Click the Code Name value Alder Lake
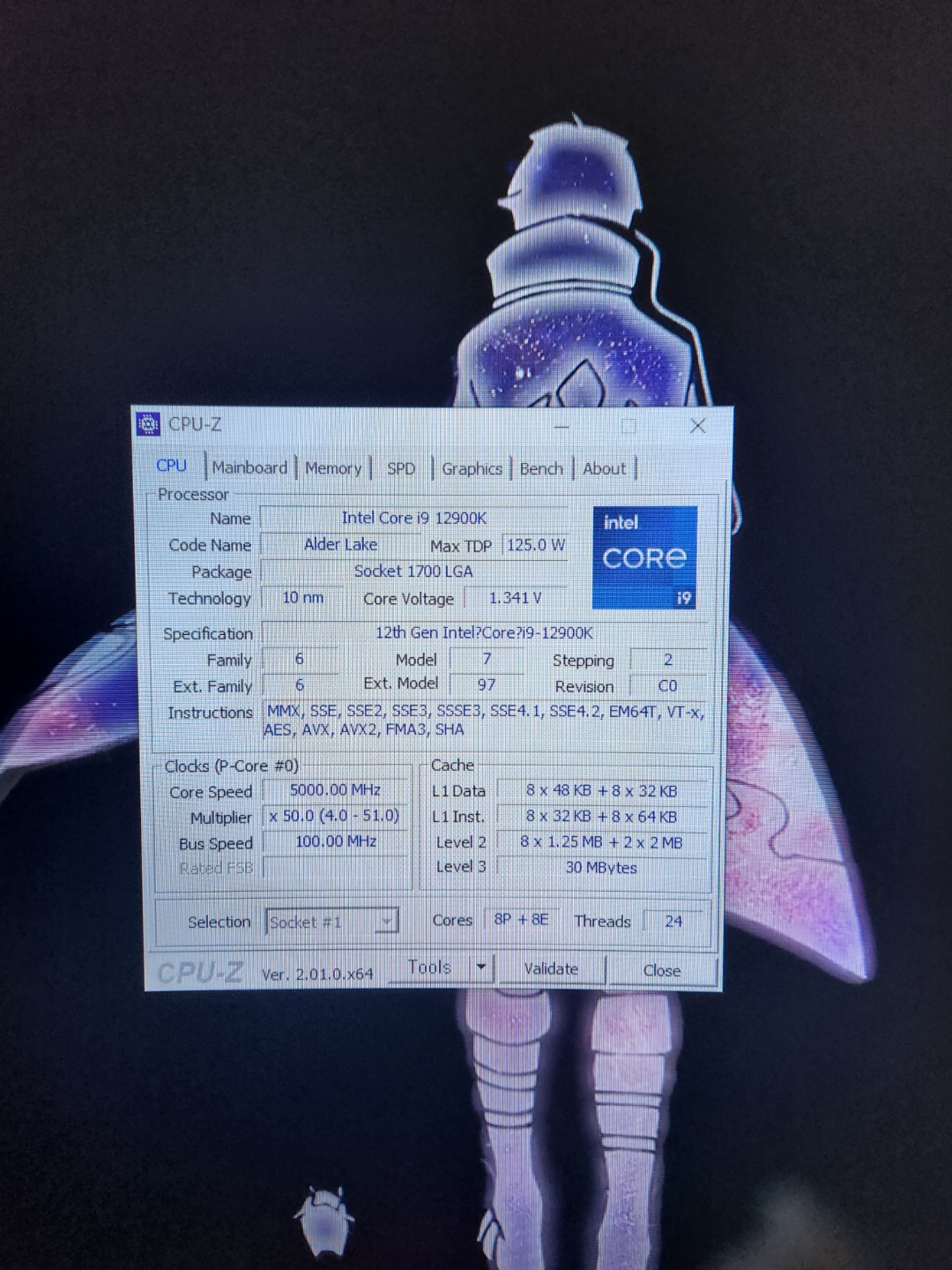 click(340, 544)
